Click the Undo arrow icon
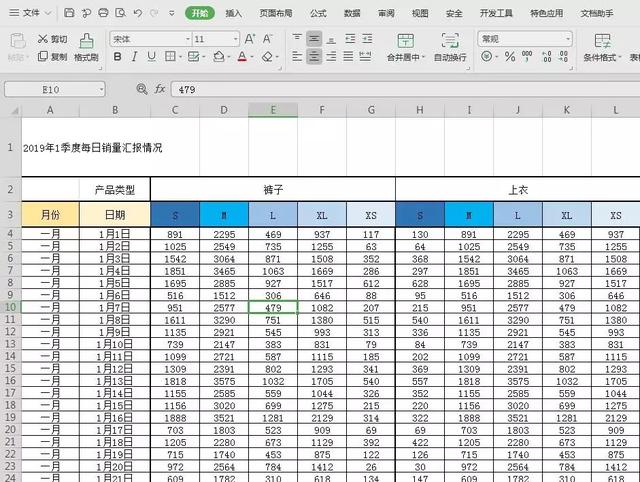640x482 pixels. (138, 13)
